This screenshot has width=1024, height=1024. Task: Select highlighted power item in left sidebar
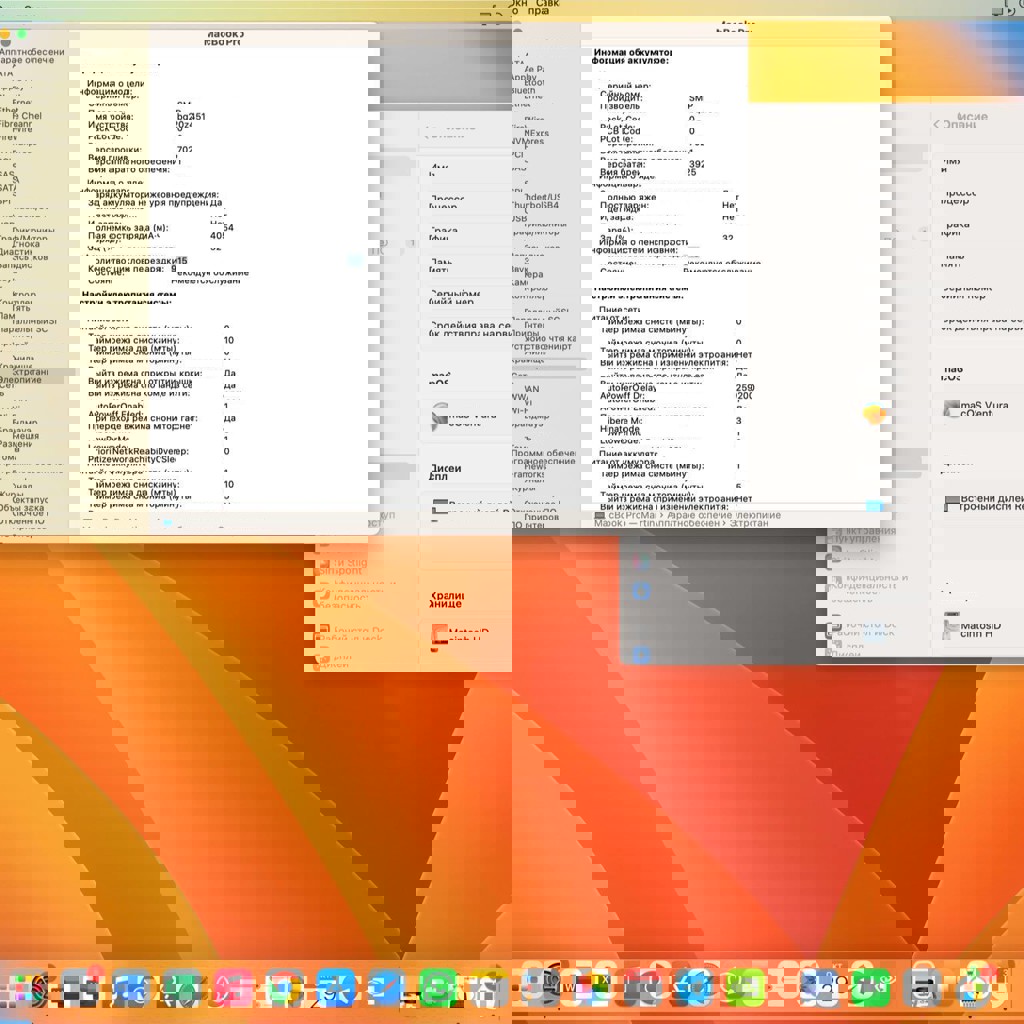(40, 373)
